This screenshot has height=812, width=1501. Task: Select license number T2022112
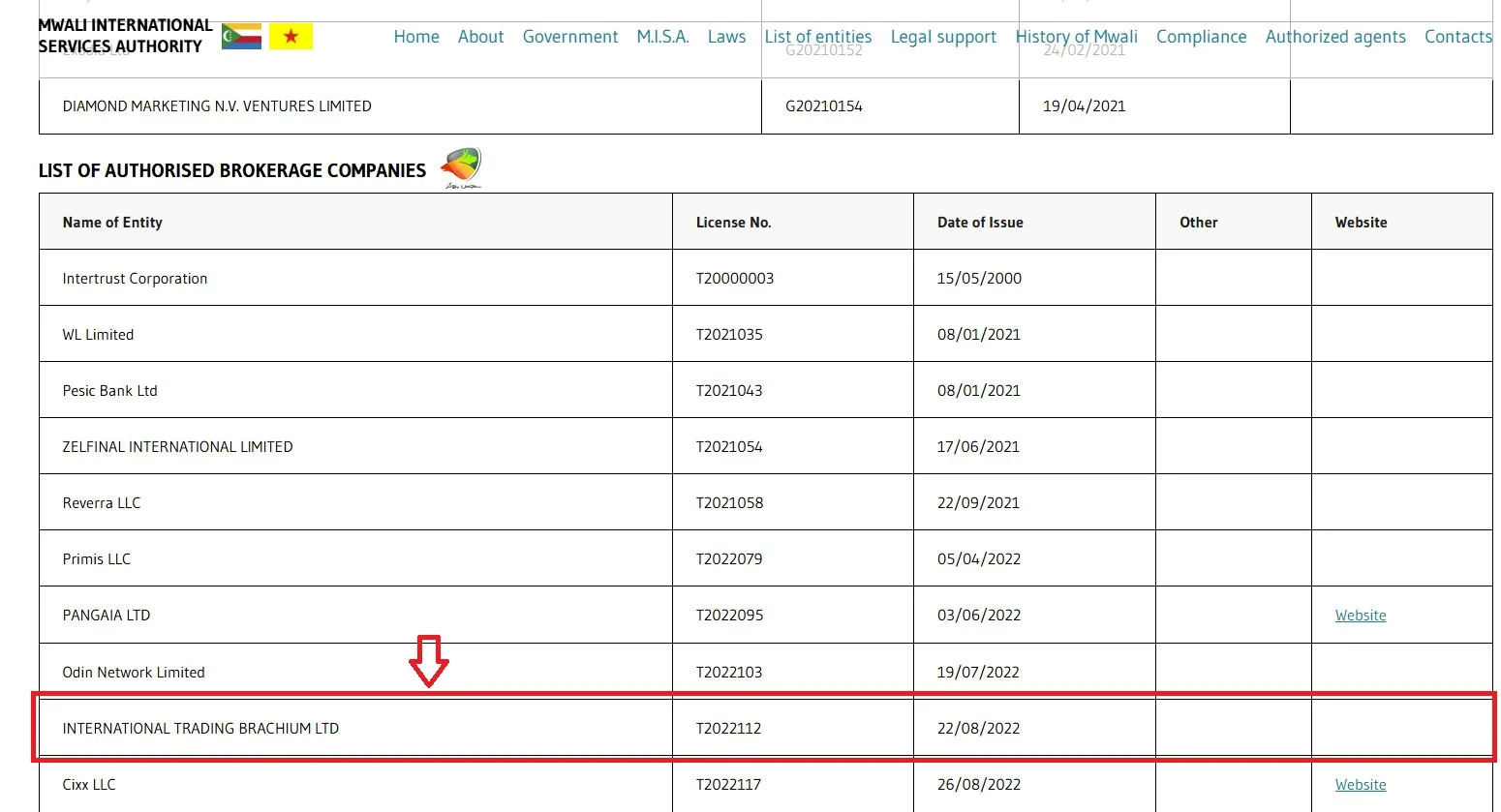729,729
